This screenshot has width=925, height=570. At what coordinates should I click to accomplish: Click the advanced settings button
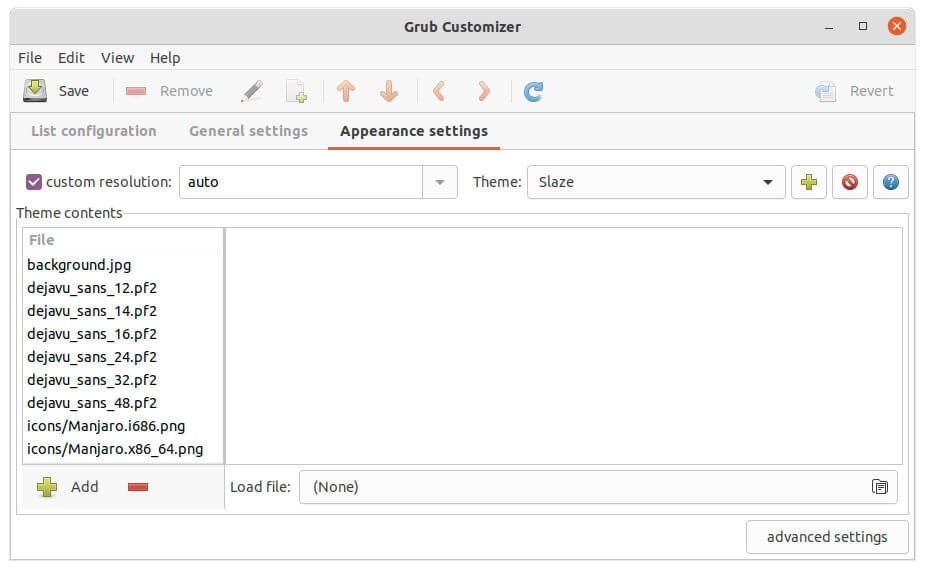(827, 537)
